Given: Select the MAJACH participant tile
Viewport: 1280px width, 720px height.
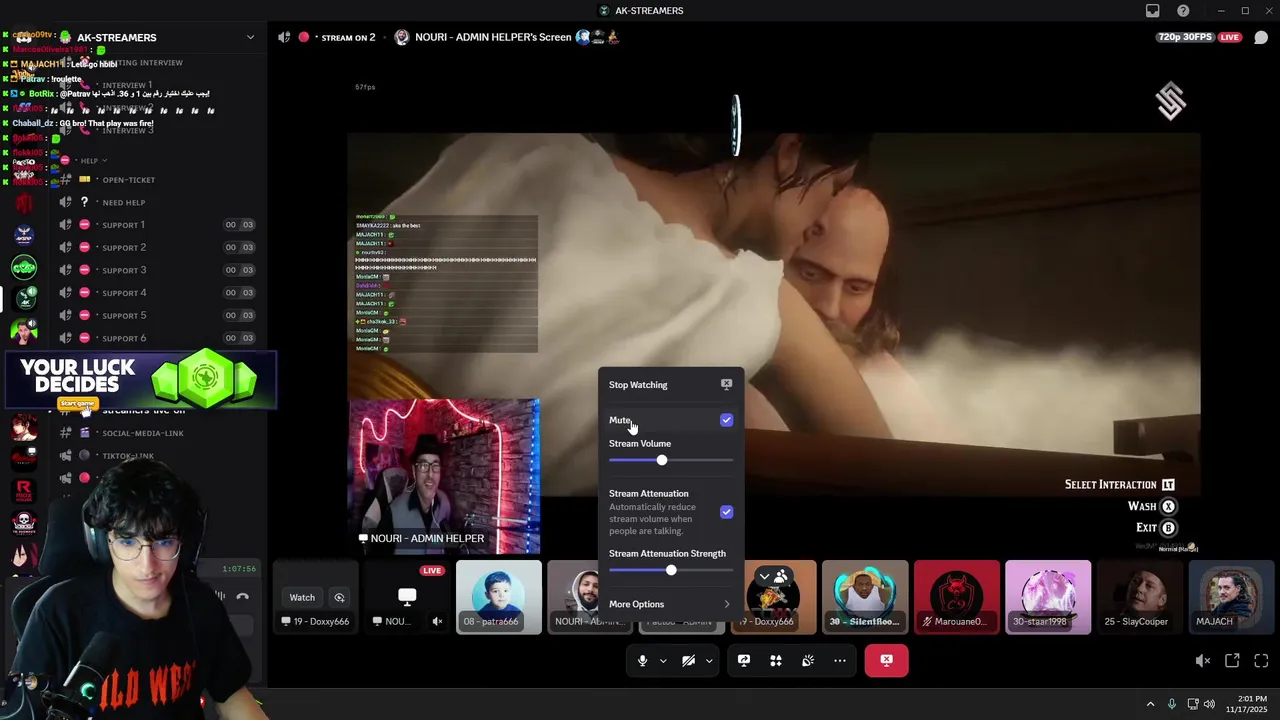Looking at the screenshot, I should tap(1232, 597).
